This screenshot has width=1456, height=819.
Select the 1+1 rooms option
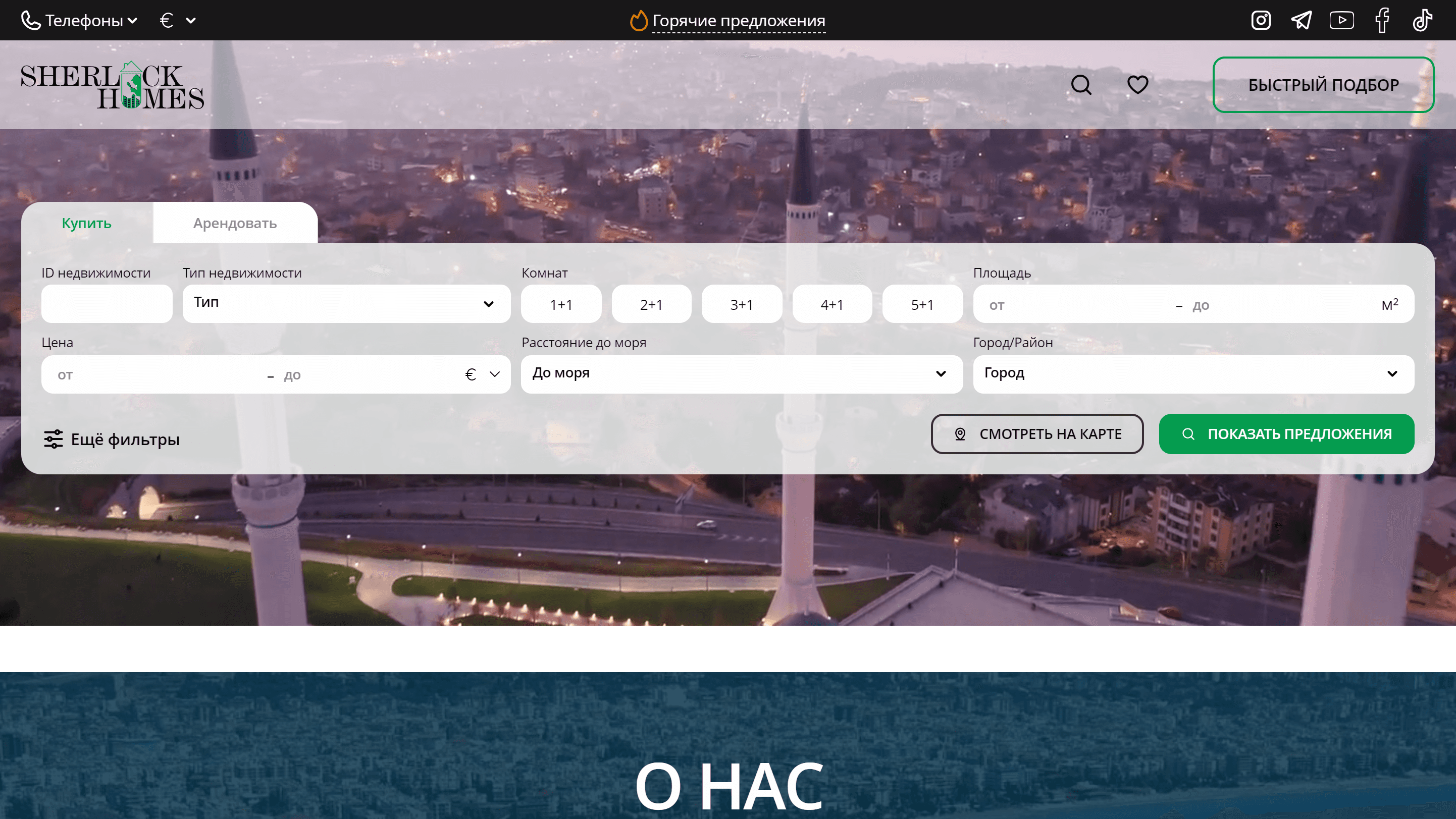coord(561,304)
